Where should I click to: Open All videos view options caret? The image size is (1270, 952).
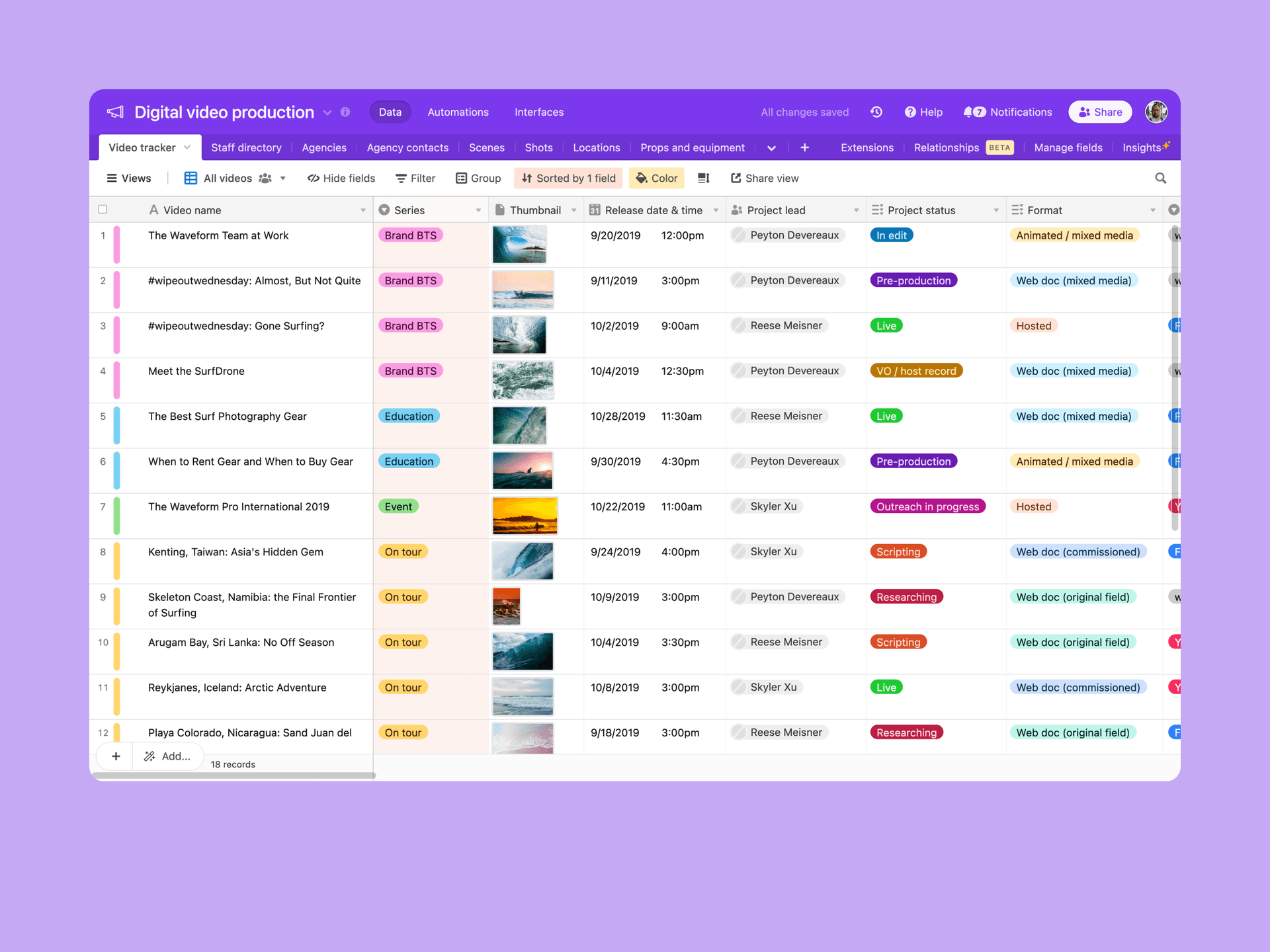283,178
